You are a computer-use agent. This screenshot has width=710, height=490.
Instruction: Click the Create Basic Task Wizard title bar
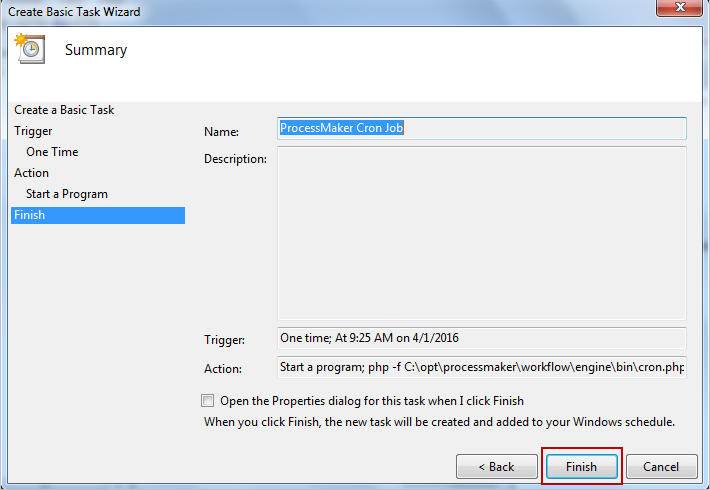[300, 11]
